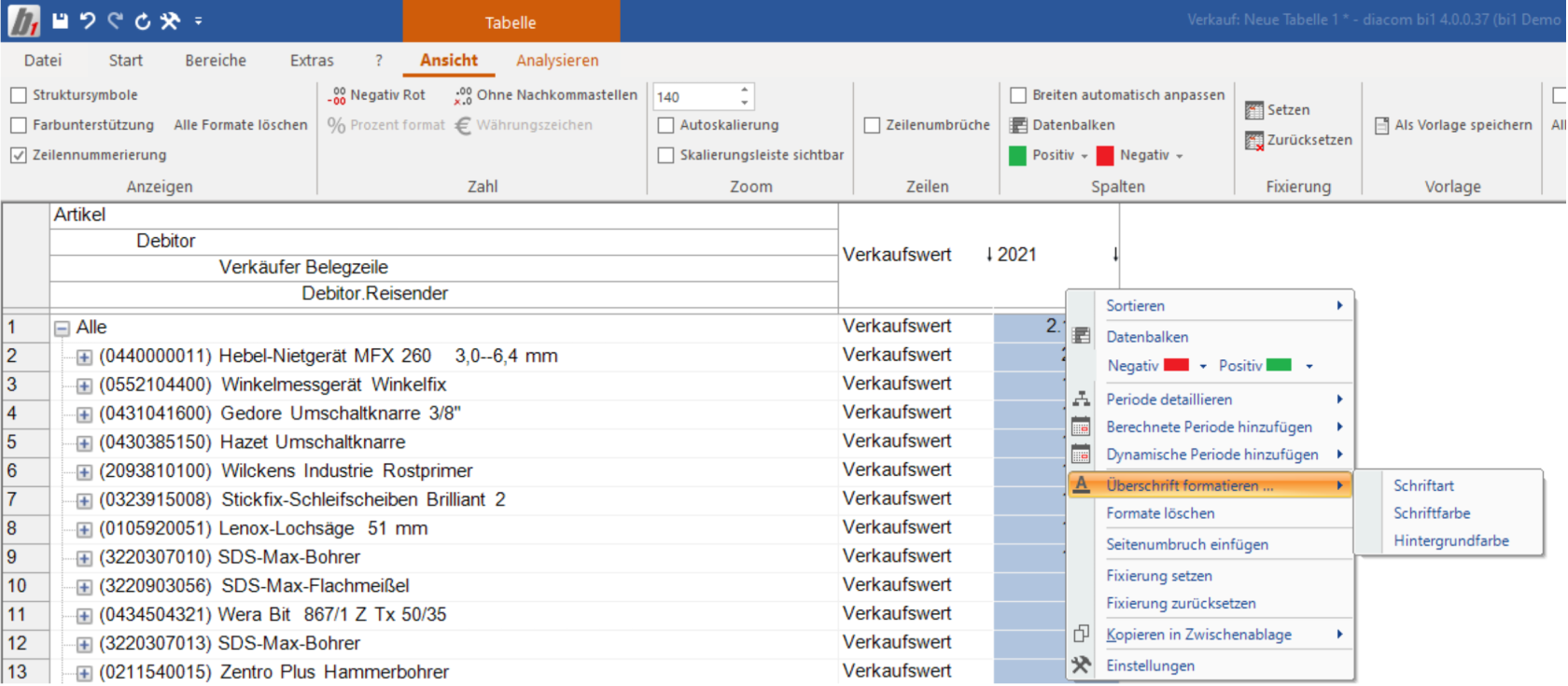Screen dimensions: 1568x686
Task: Click the Kopieren in Zwischenablage copy icon
Action: (1081, 634)
